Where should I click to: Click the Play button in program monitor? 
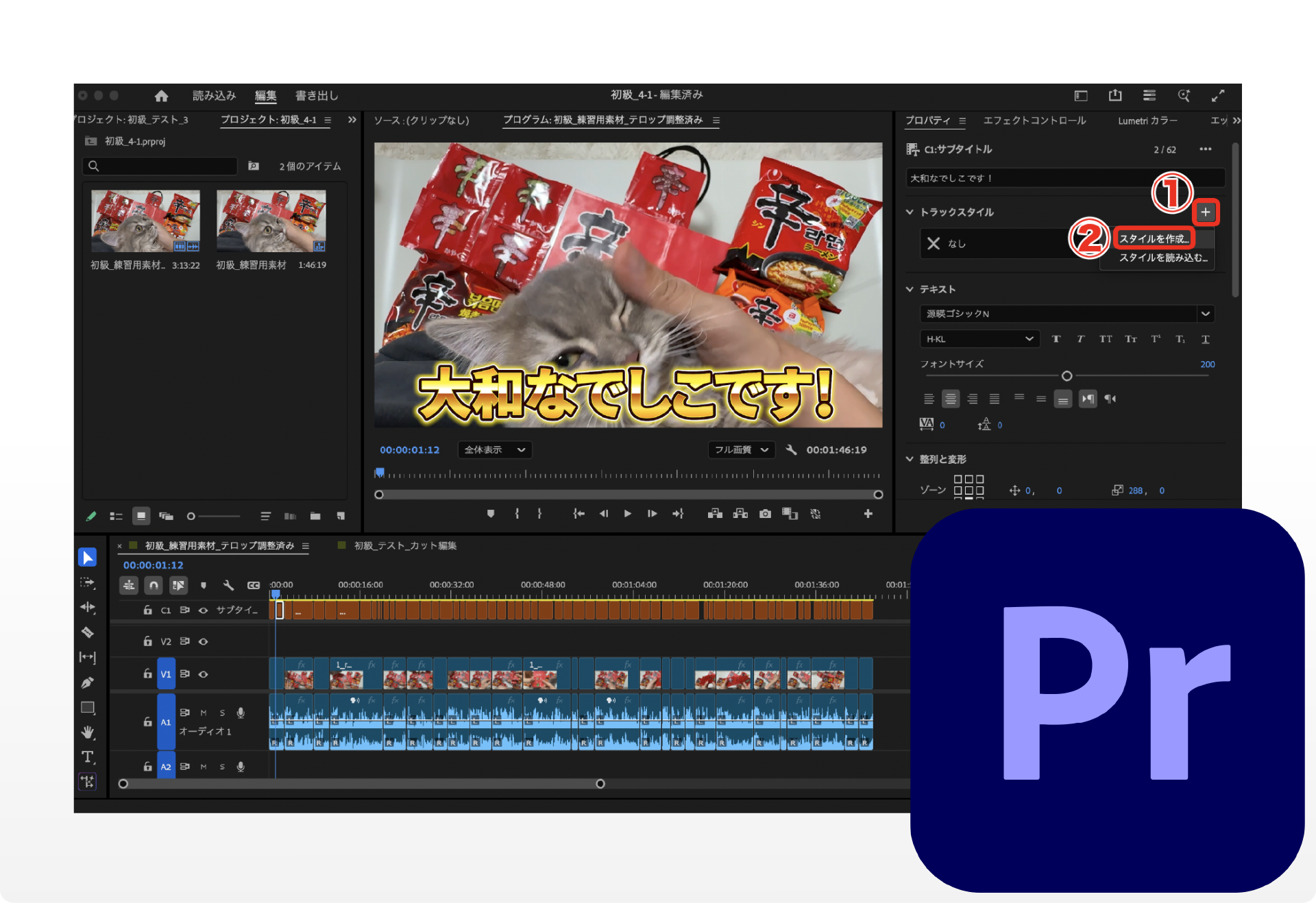pyautogui.click(x=627, y=514)
